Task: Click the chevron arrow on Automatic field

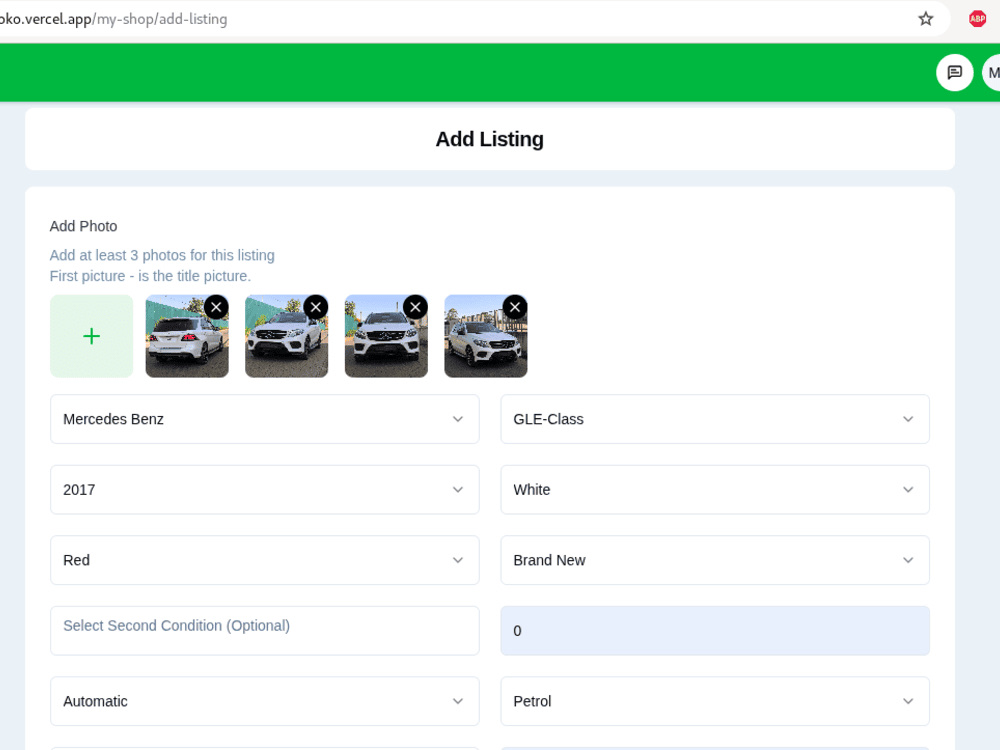Action: [x=458, y=701]
